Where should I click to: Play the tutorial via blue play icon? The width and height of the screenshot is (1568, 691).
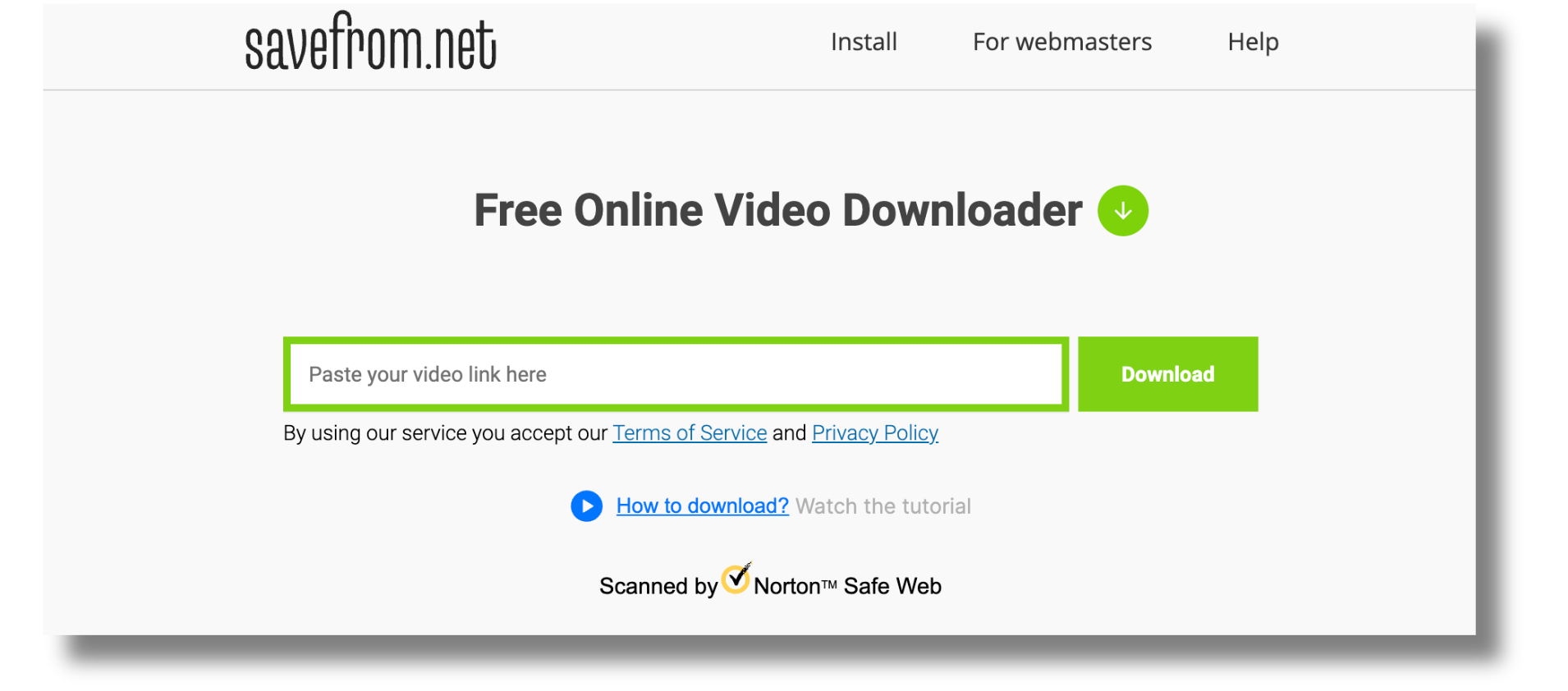[x=587, y=506]
